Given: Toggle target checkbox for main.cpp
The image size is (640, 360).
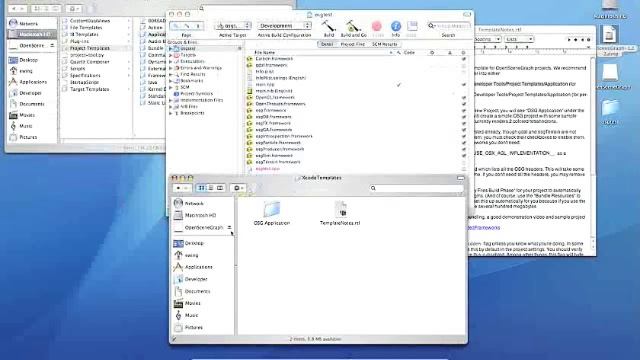Looking at the screenshot, I should coord(463,84).
